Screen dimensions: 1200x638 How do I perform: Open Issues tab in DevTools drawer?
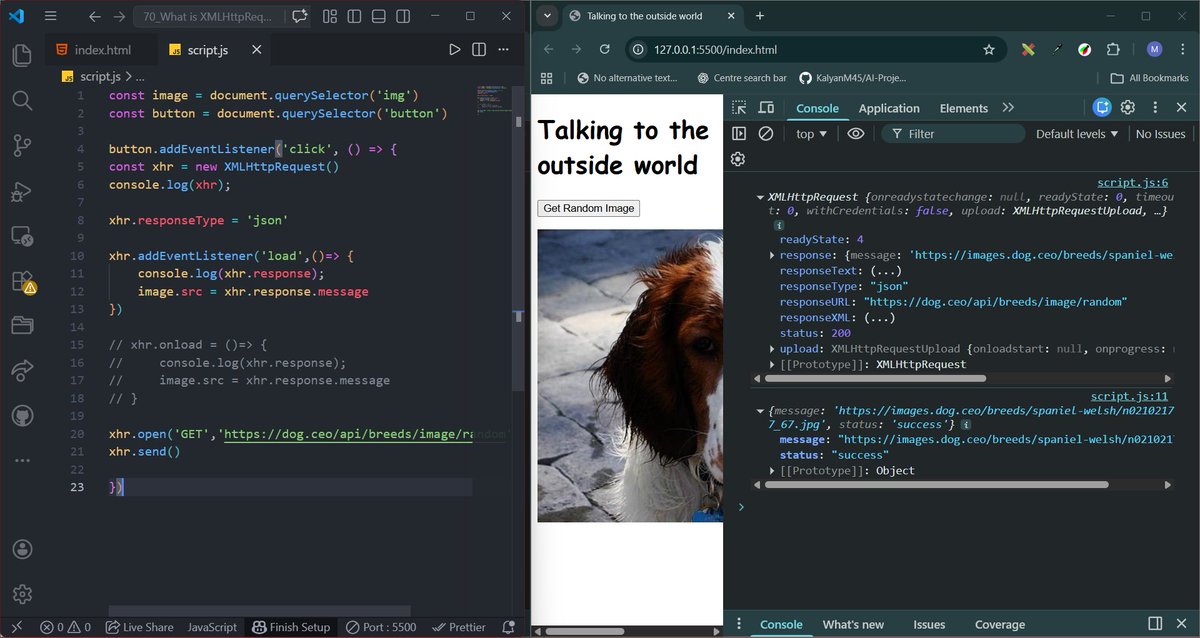pyautogui.click(x=929, y=624)
